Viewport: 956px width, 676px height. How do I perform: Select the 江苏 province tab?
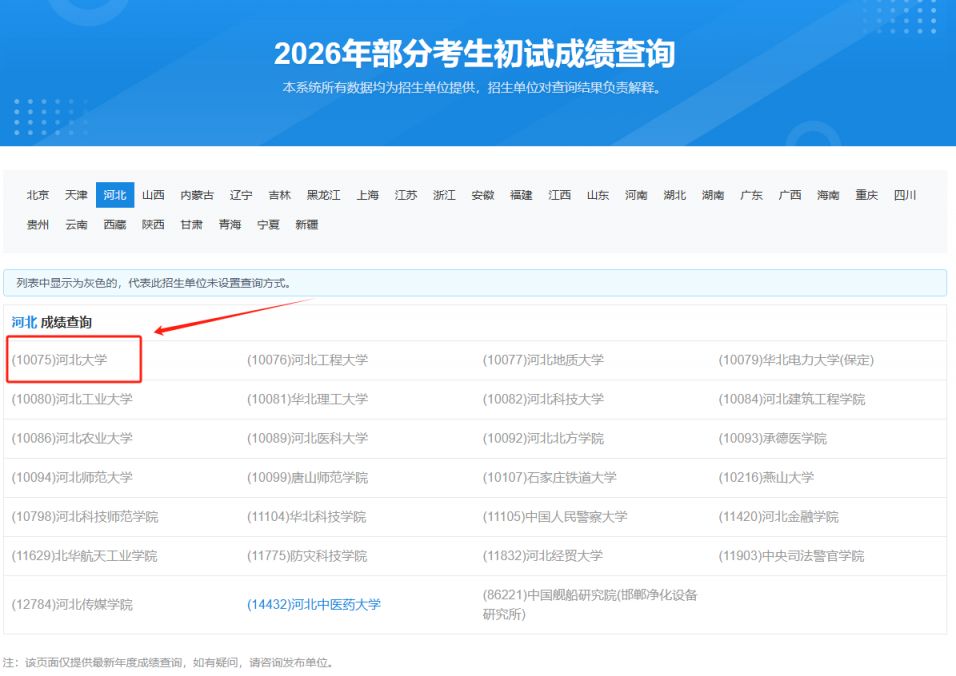click(x=405, y=195)
